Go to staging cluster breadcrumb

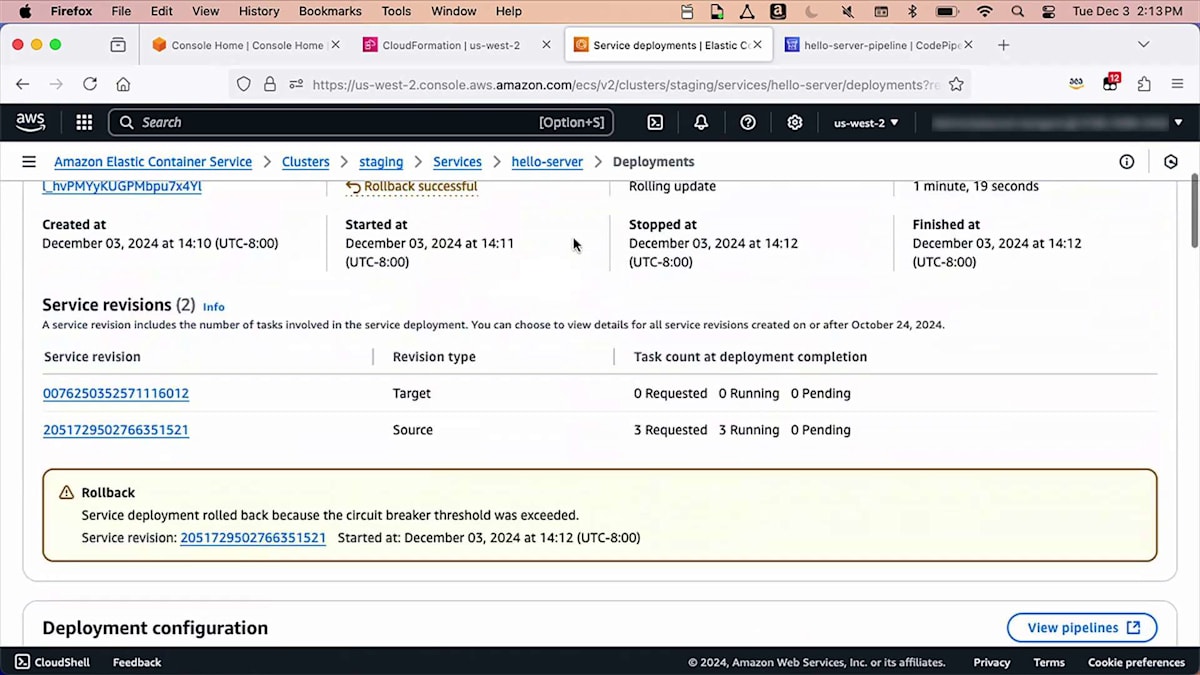point(381,161)
